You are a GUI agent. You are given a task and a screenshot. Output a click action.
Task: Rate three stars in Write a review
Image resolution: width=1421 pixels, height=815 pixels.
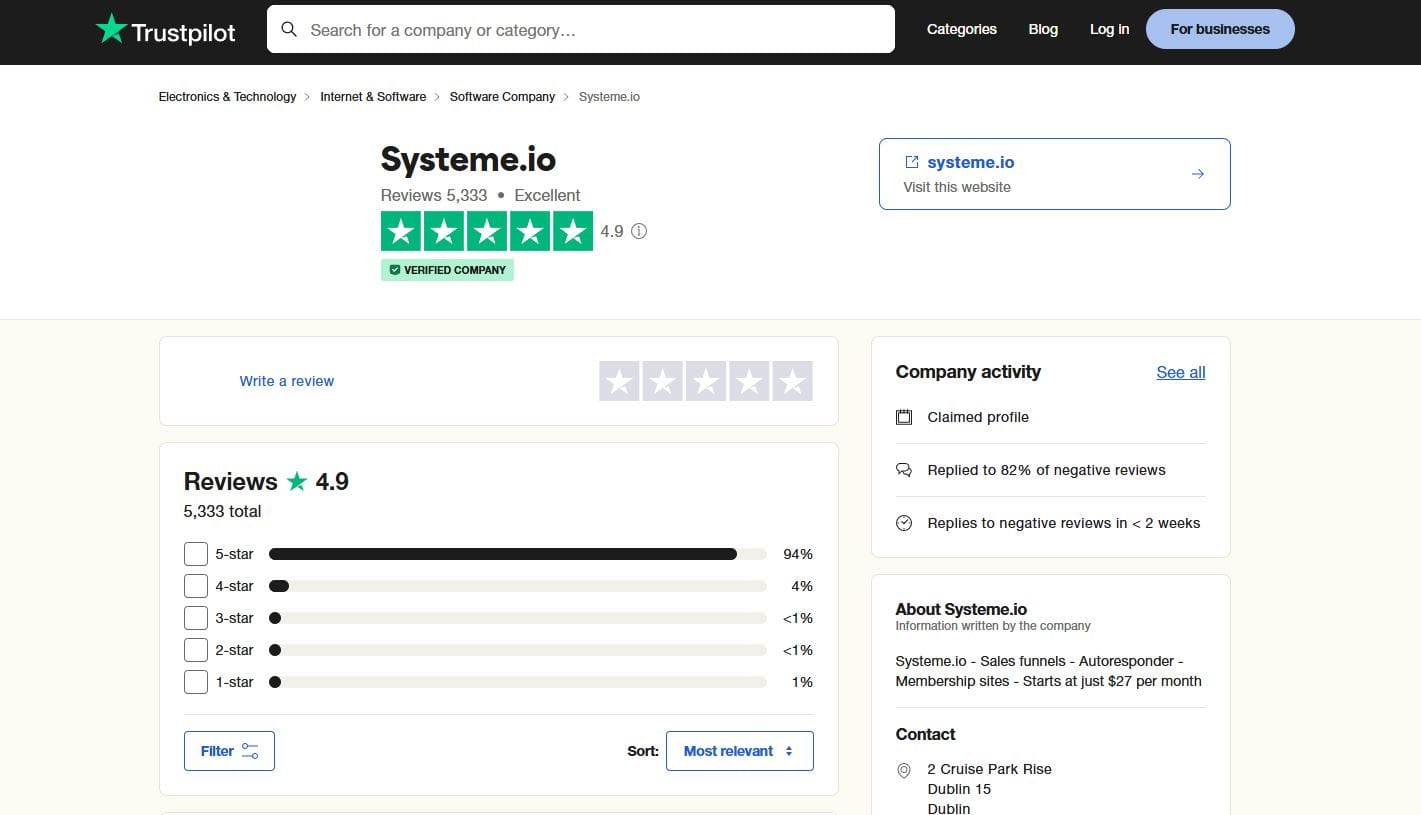pyautogui.click(x=706, y=381)
